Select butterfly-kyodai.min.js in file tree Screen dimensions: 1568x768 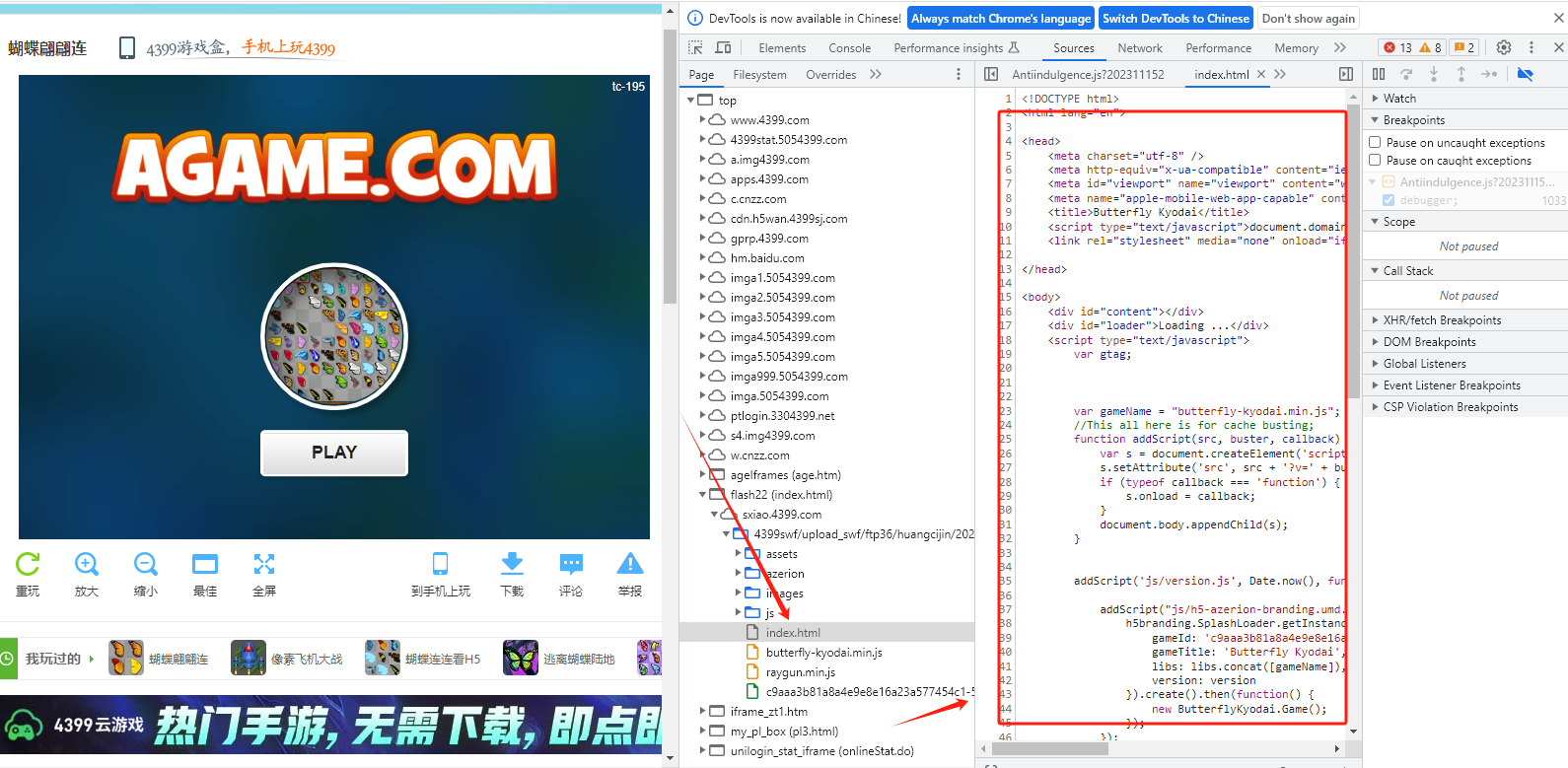(823, 652)
